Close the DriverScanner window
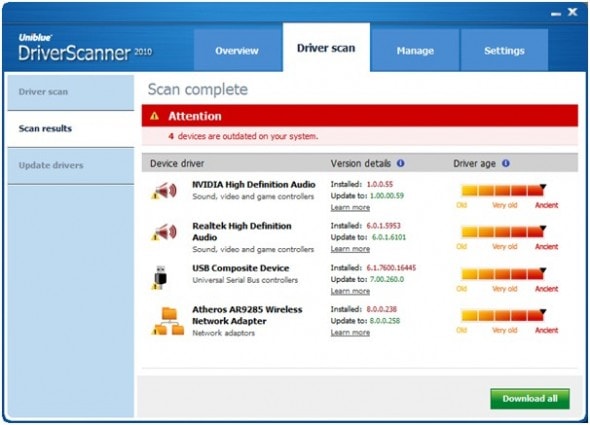 573,12
